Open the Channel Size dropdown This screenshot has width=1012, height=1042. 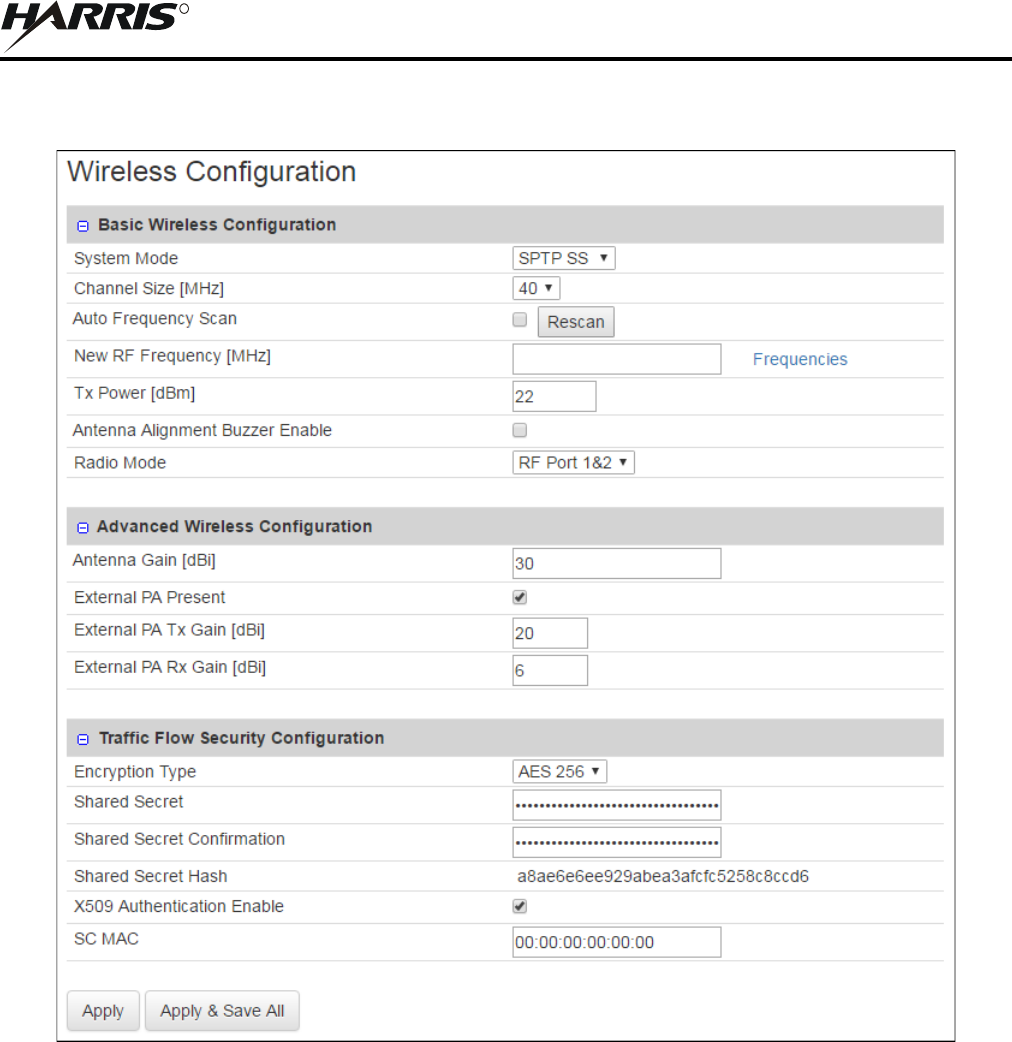(536, 288)
